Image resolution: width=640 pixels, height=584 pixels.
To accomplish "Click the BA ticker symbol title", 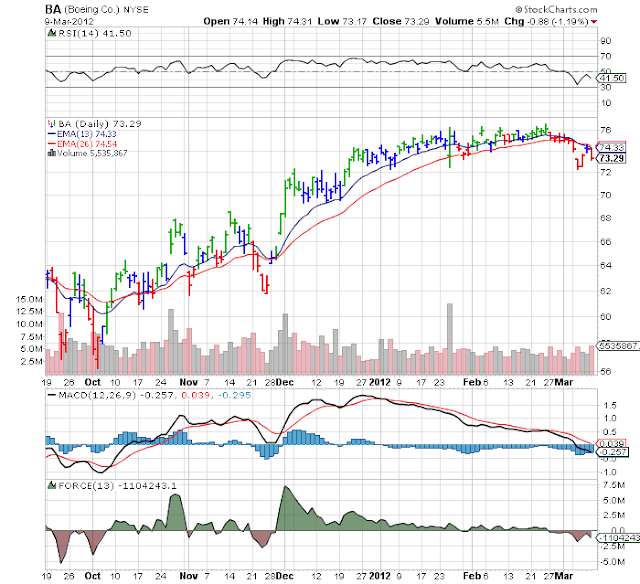I will [53, 9].
